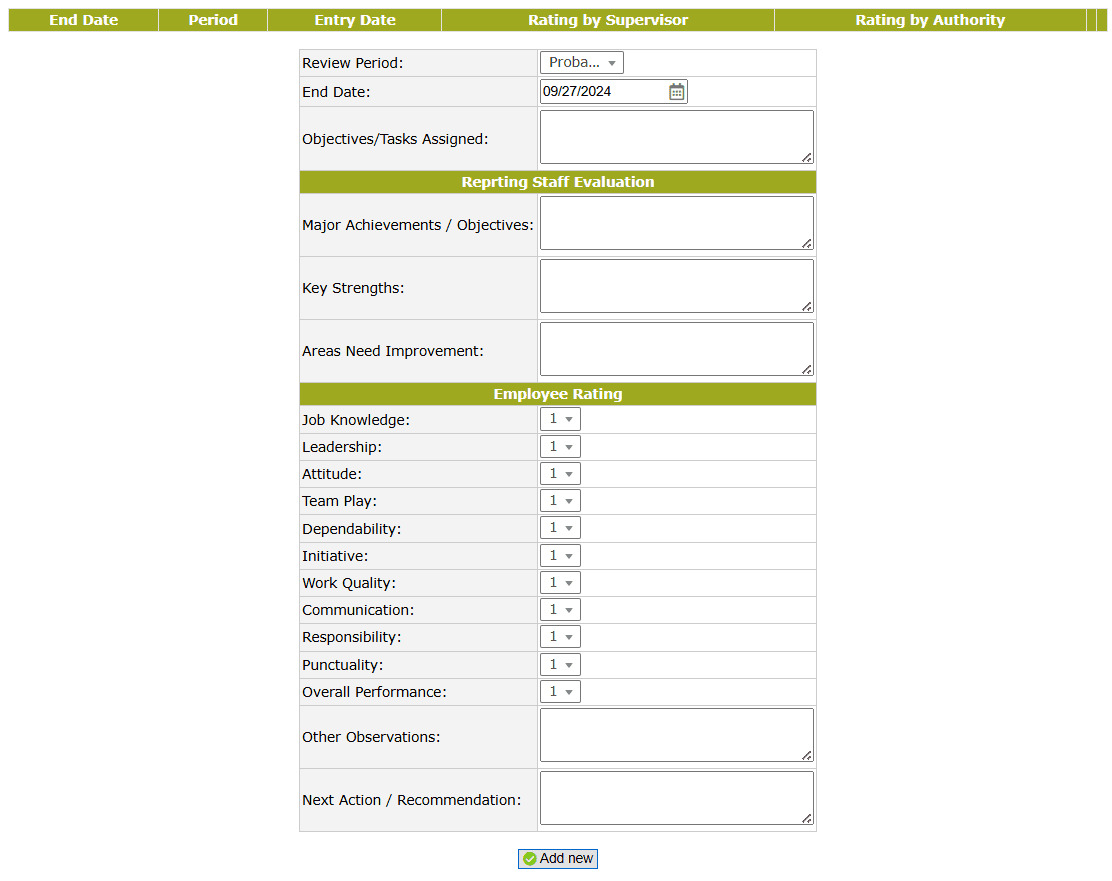Click into the Key Strengths text box
The width and height of the screenshot is (1112, 881).
click(x=676, y=286)
